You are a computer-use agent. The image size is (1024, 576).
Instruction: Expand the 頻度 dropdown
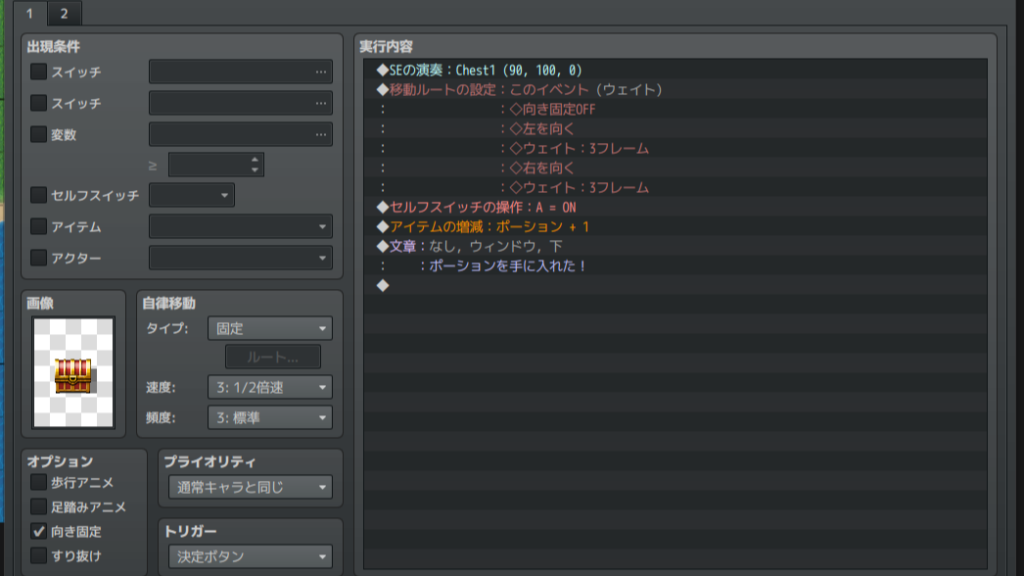pos(270,418)
